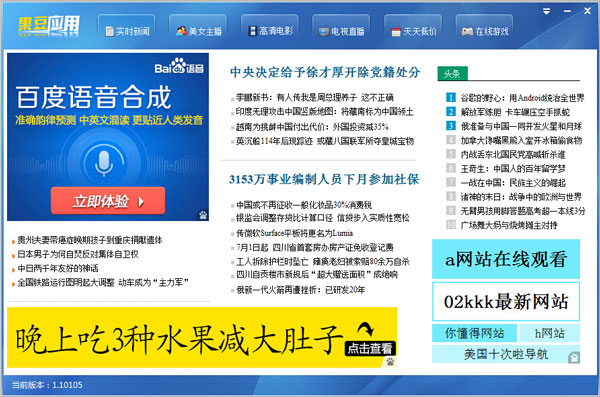
Task: Open news 工人拆除护栏时坠亡
Action: (x=323, y=262)
